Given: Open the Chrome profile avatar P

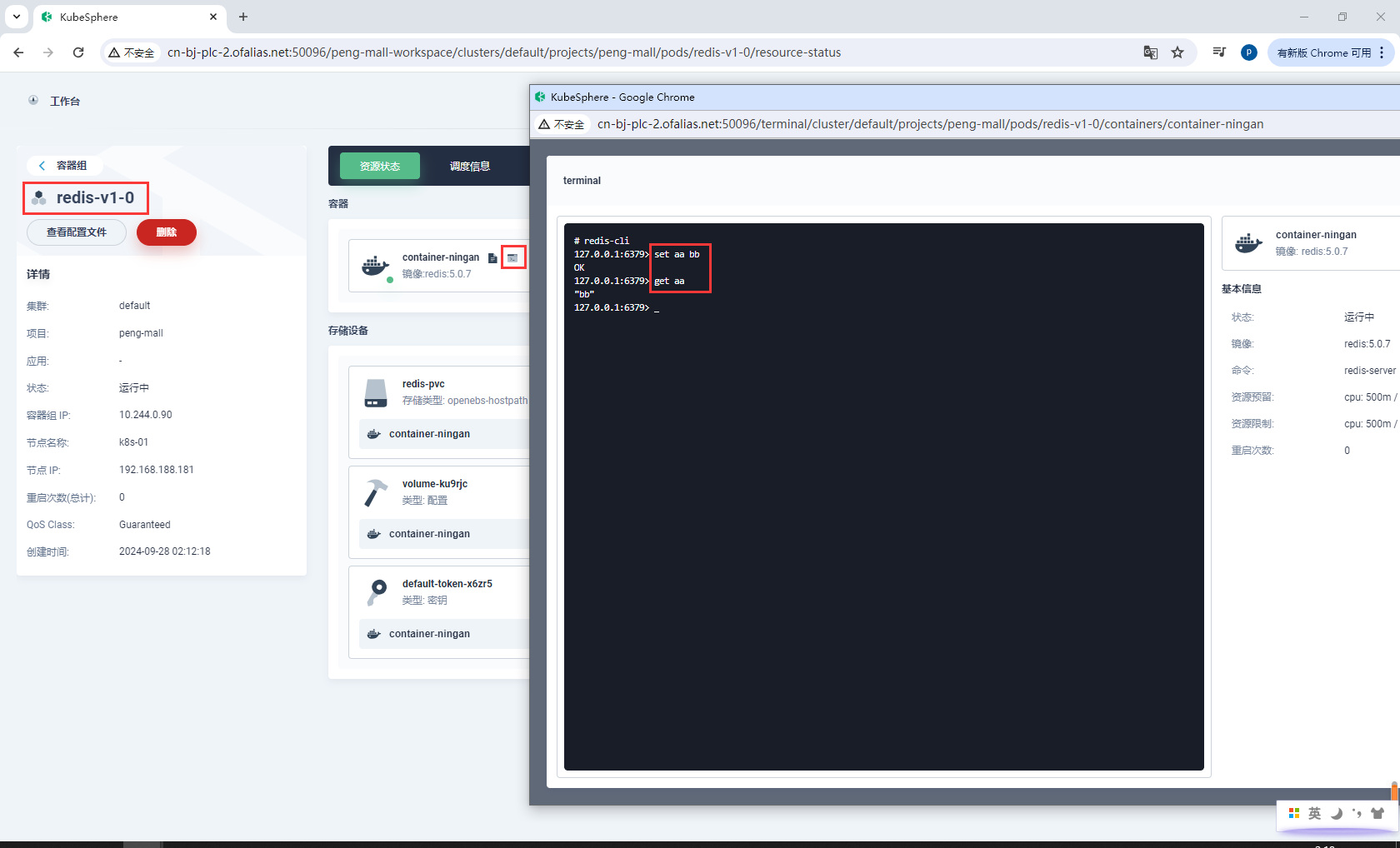Looking at the screenshot, I should click(x=1249, y=52).
